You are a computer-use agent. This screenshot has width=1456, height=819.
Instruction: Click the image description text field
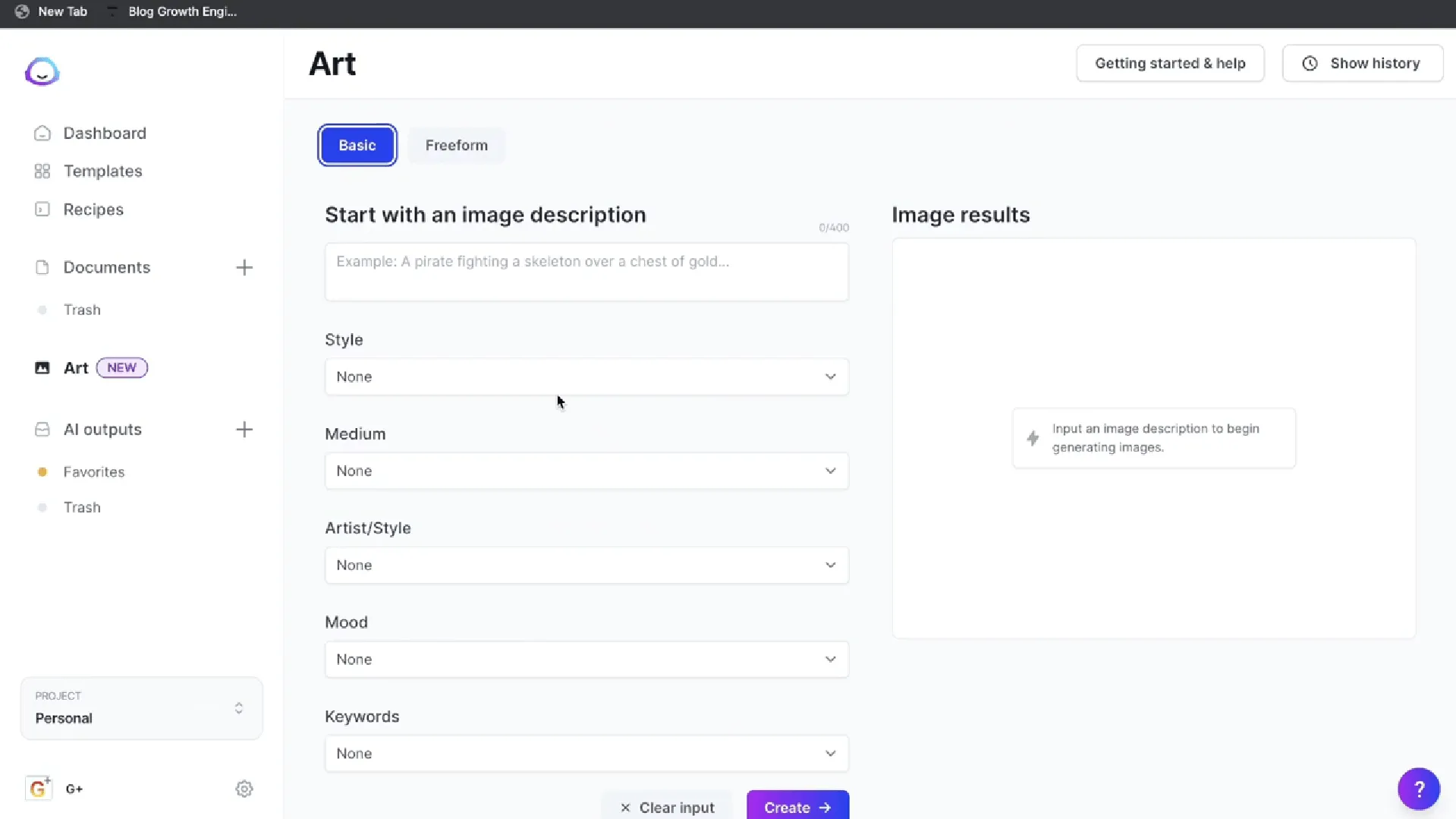pyautogui.click(x=586, y=272)
